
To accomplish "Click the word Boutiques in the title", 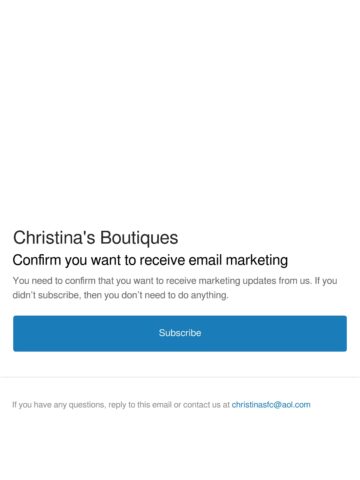I will [139, 238].
